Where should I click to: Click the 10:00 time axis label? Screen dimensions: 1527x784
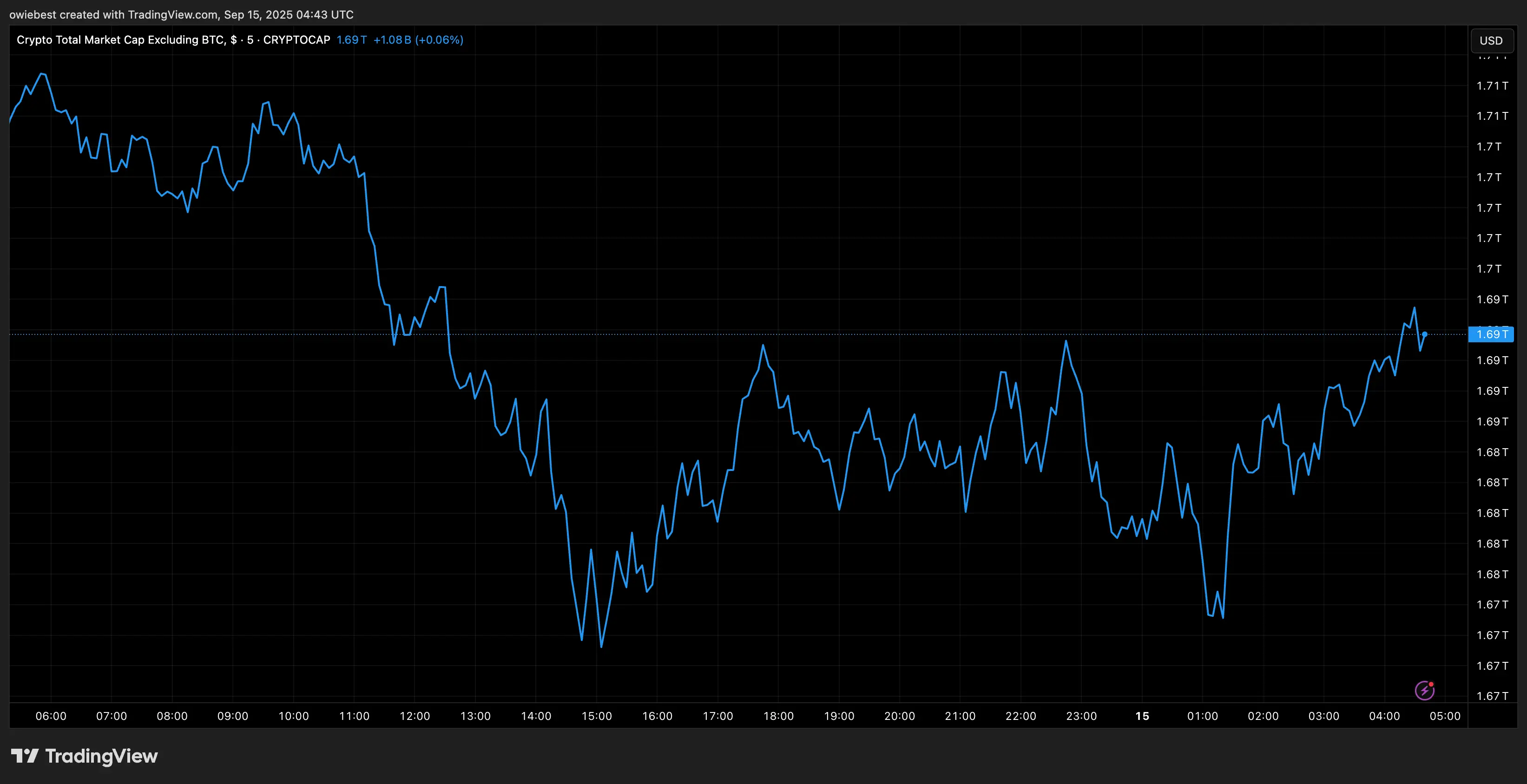[293, 716]
